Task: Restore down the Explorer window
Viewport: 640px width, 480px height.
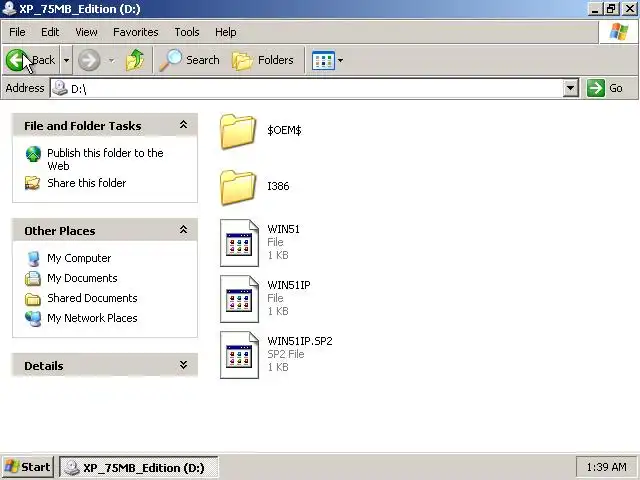Action: [x=611, y=9]
